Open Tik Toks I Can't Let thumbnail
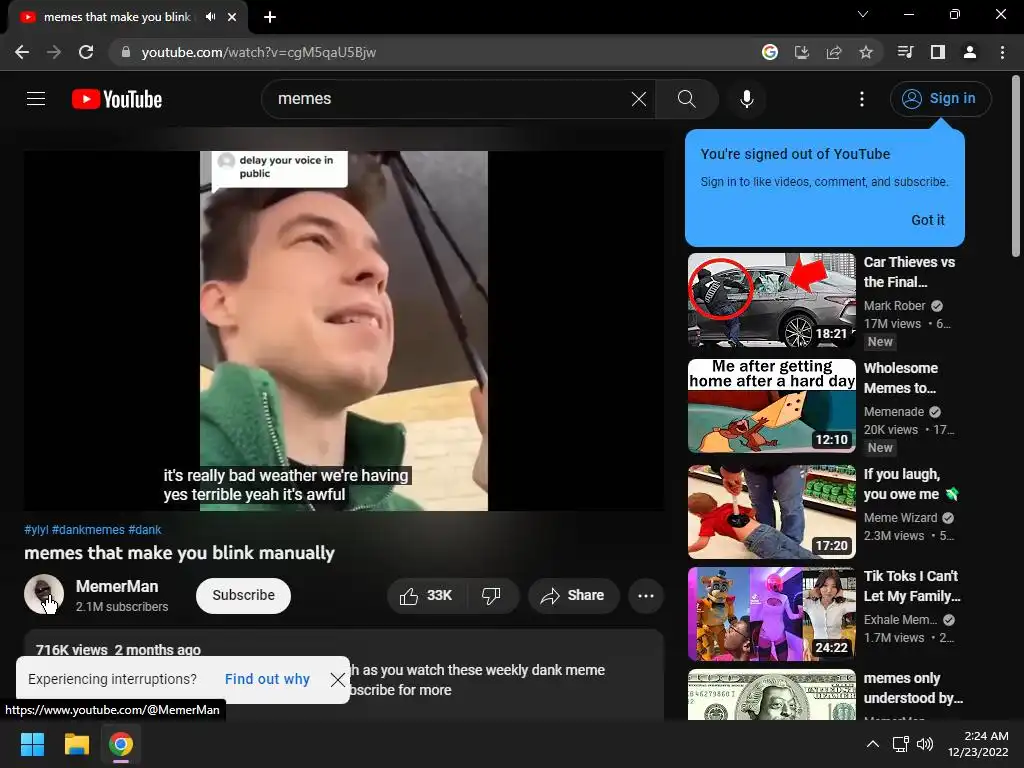1024x768 pixels. click(x=771, y=614)
